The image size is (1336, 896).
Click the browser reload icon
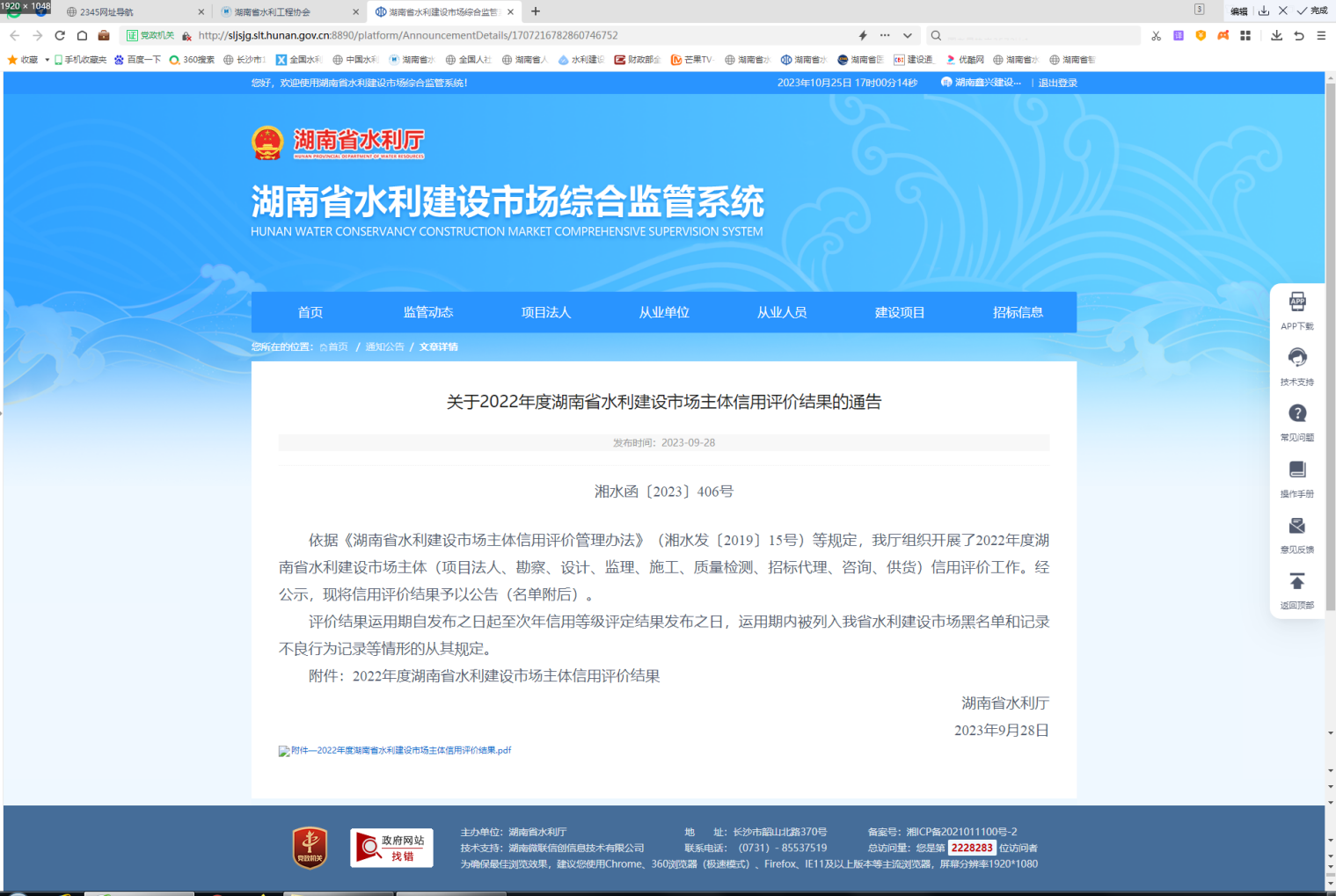click(60, 36)
